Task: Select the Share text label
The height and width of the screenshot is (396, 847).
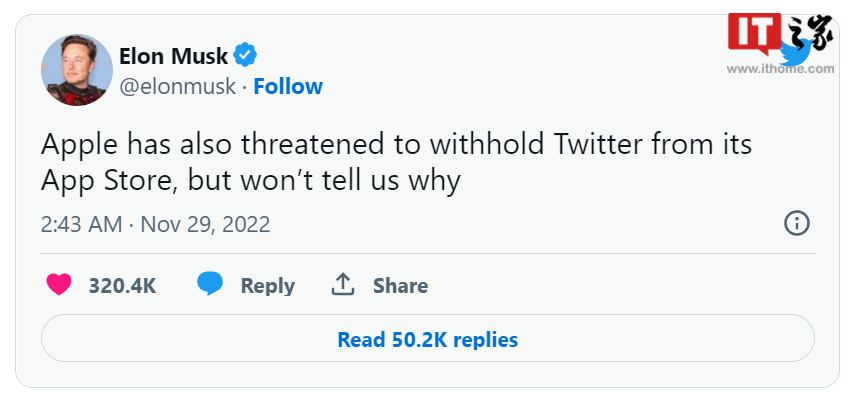Action: 400,286
